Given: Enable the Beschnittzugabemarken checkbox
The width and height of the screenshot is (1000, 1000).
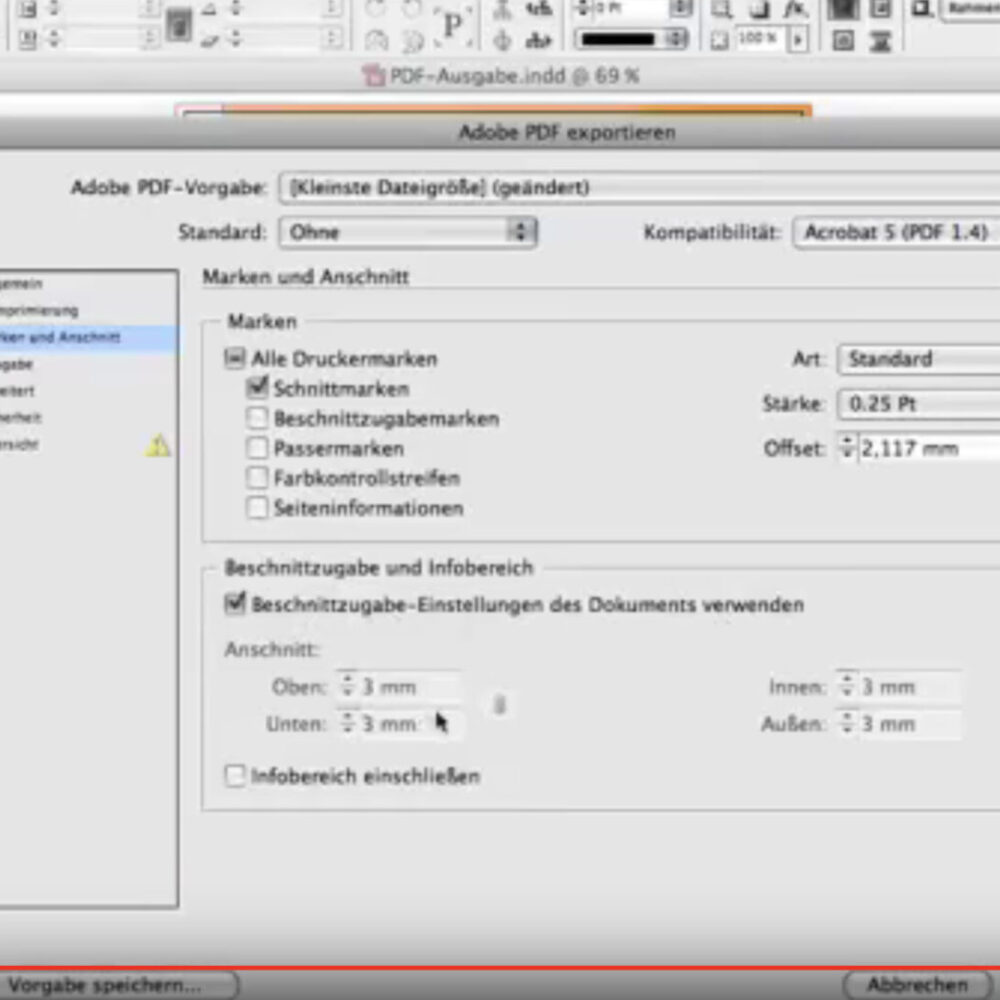Looking at the screenshot, I should pyautogui.click(x=257, y=418).
